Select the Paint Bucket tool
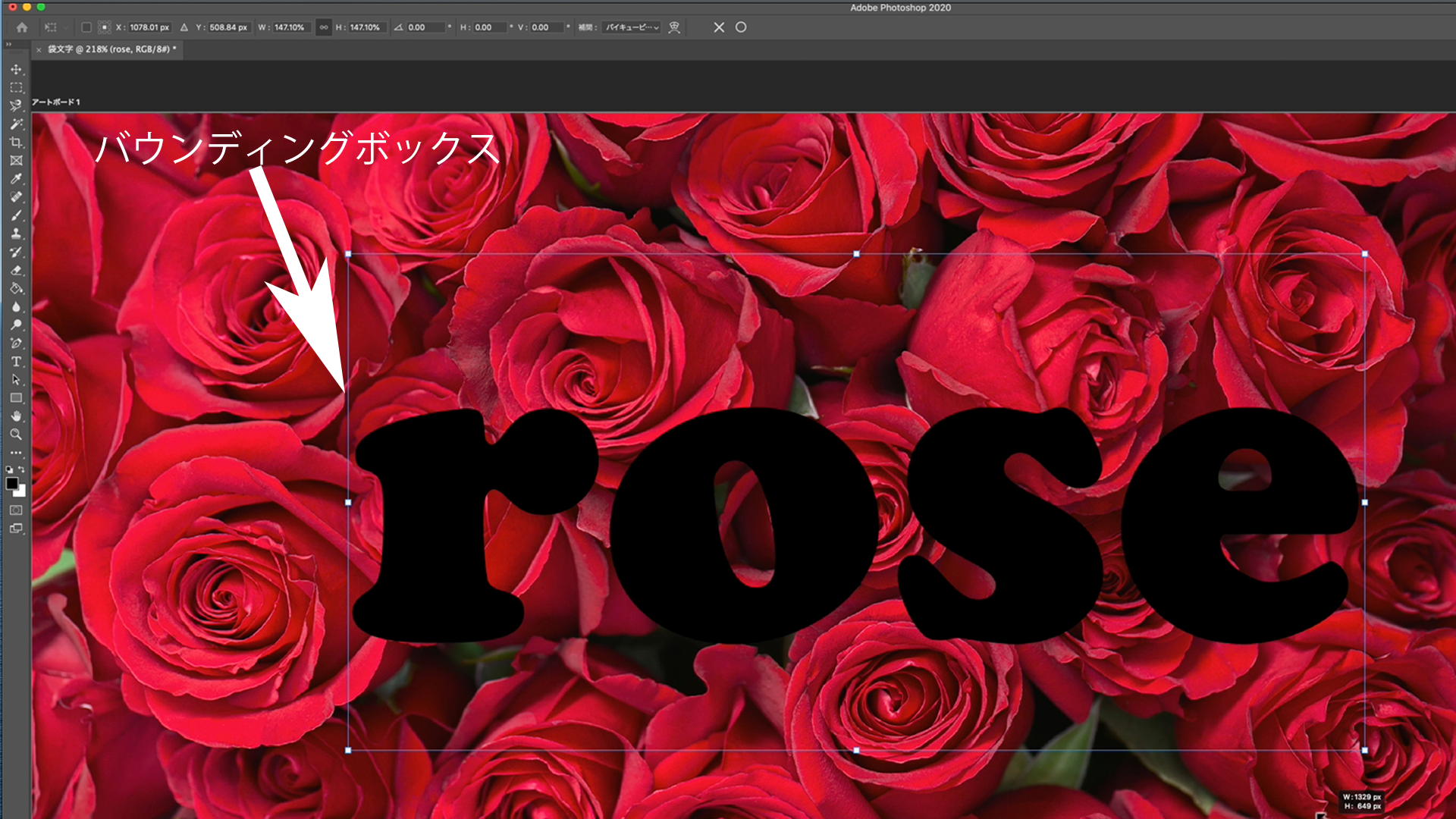This screenshot has width=1456, height=819. [x=16, y=288]
